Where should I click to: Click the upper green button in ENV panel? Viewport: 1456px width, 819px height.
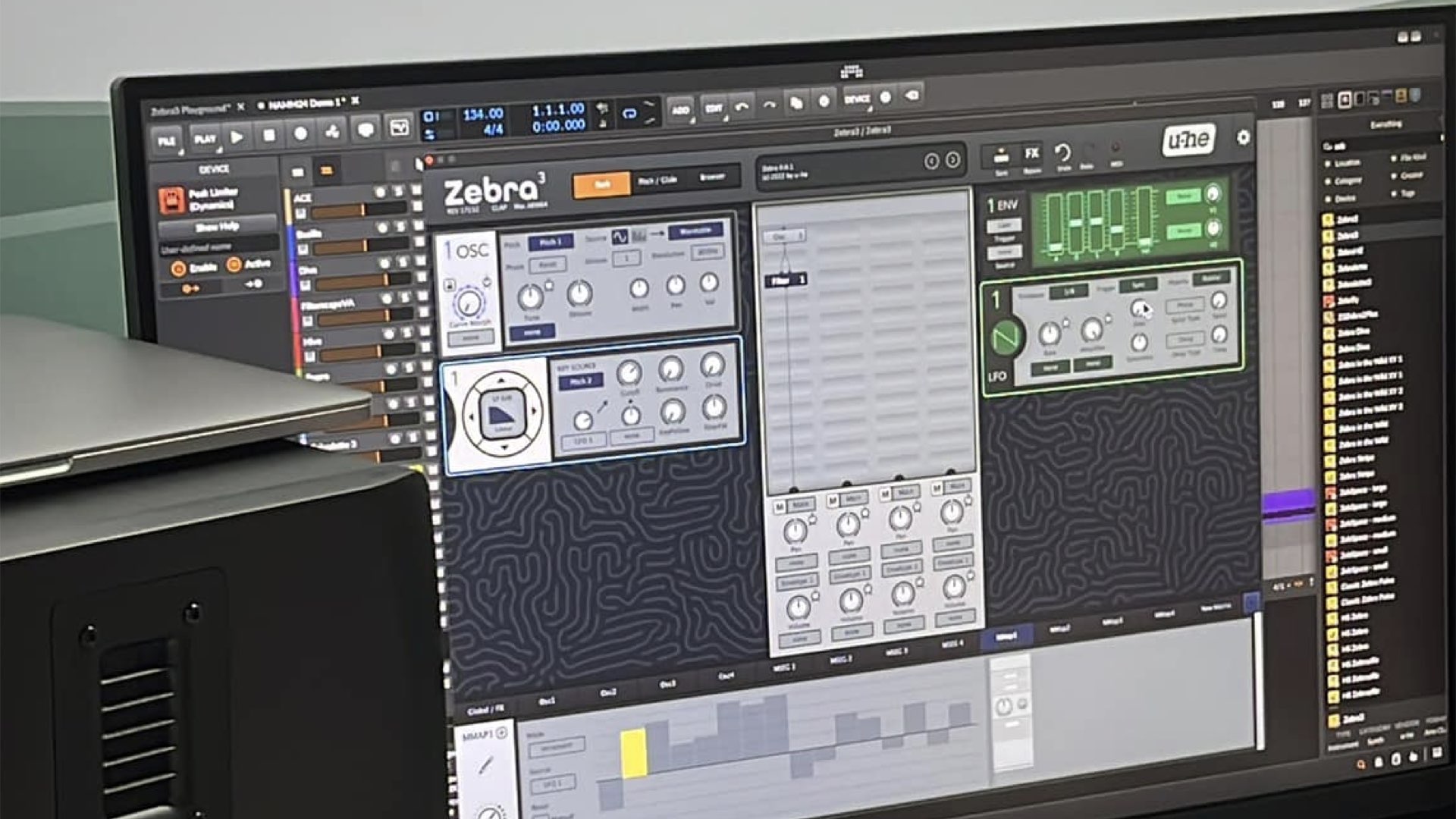tap(1182, 197)
